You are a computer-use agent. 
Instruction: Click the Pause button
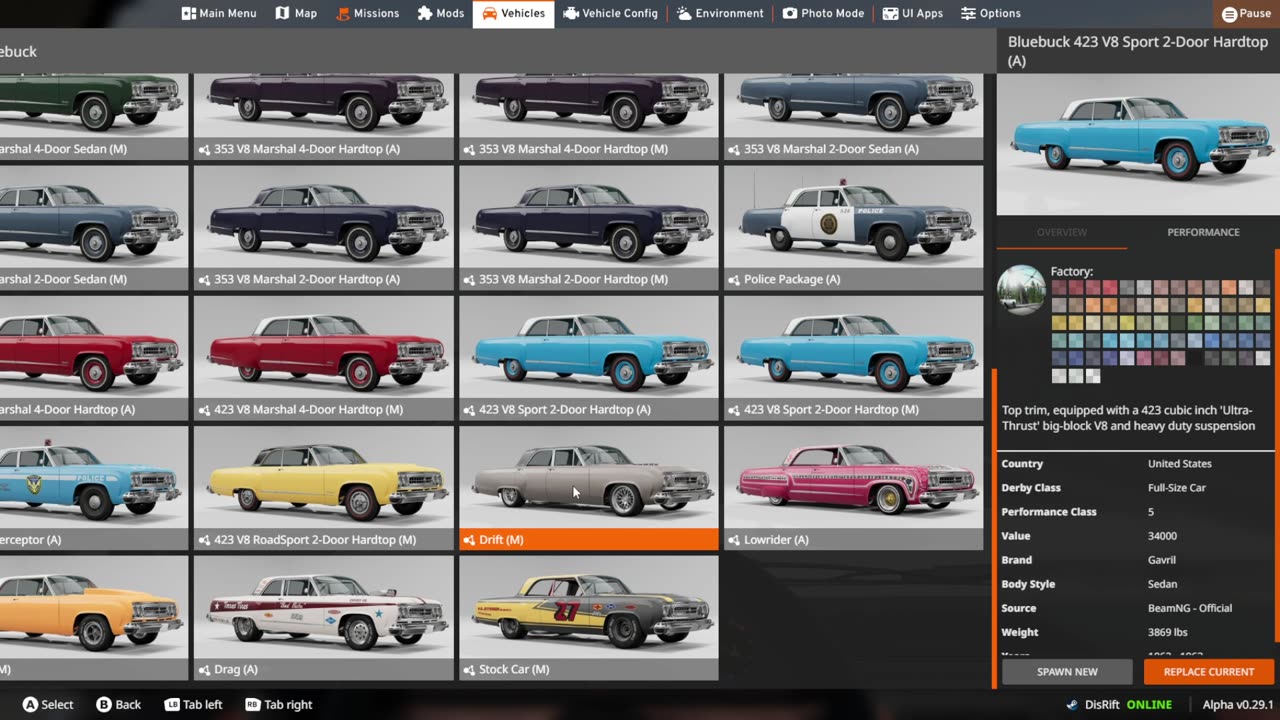click(1246, 14)
